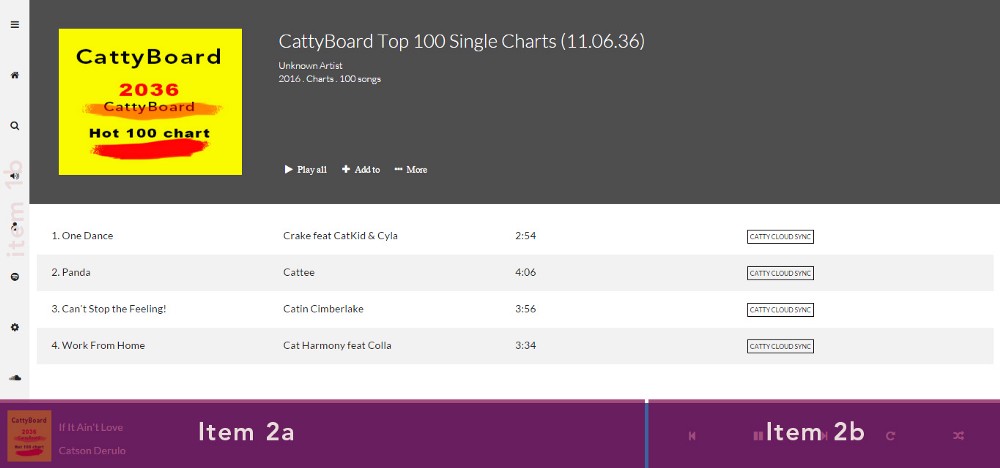Pause the current song
Image resolution: width=1000 pixels, height=468 pixels.
pos(757,435)
